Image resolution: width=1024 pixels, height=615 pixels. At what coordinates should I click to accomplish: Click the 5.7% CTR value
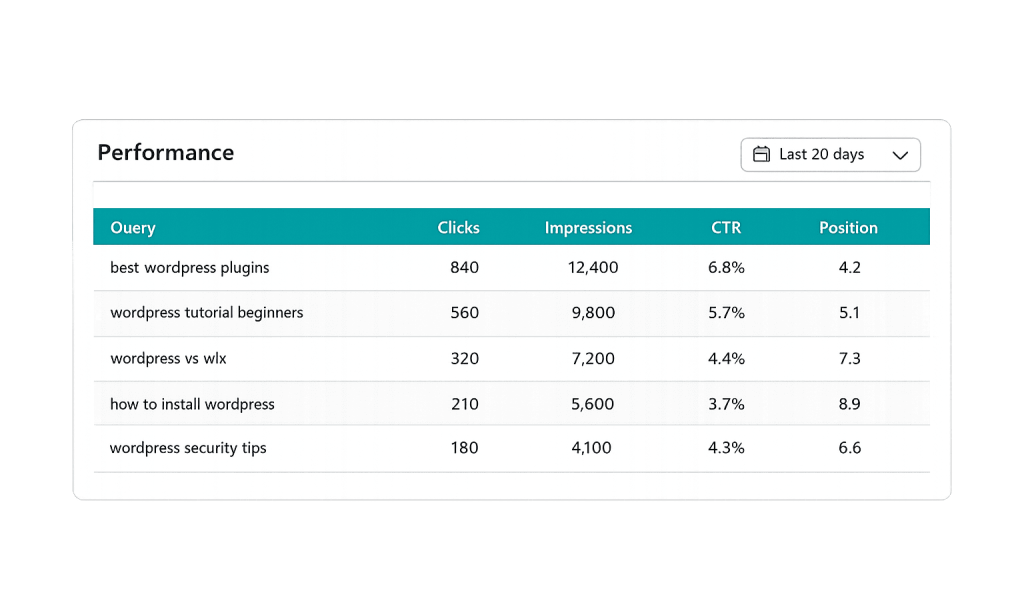(x=726, y=313)
